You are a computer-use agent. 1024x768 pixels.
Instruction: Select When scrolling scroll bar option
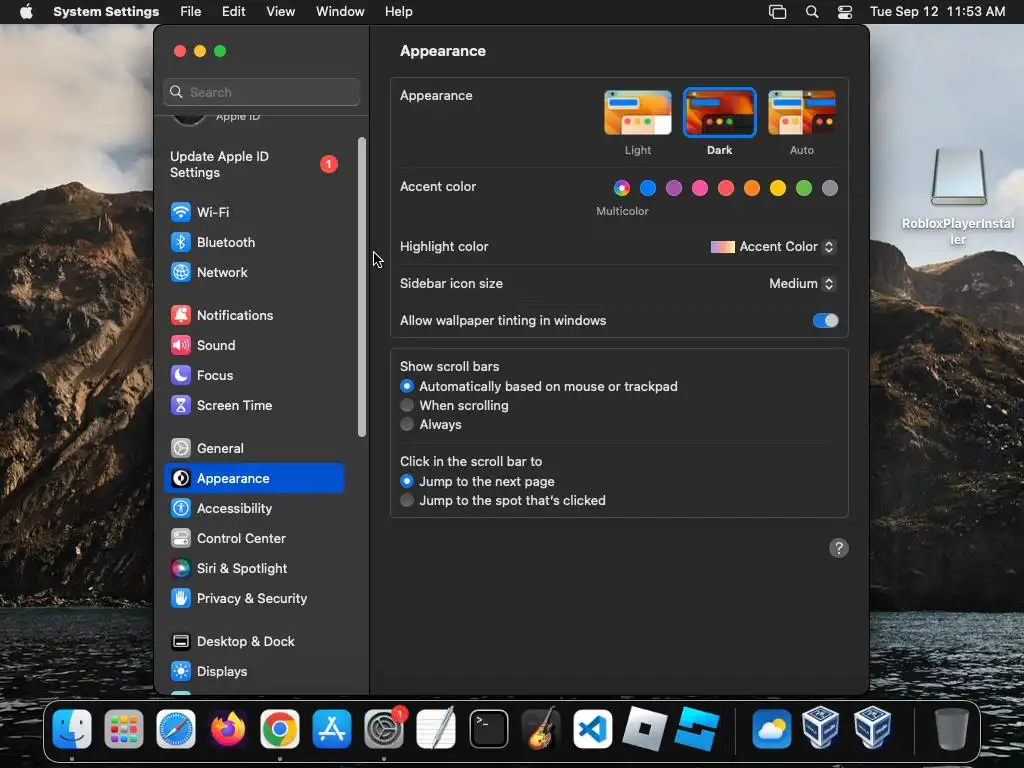point(407,406)
